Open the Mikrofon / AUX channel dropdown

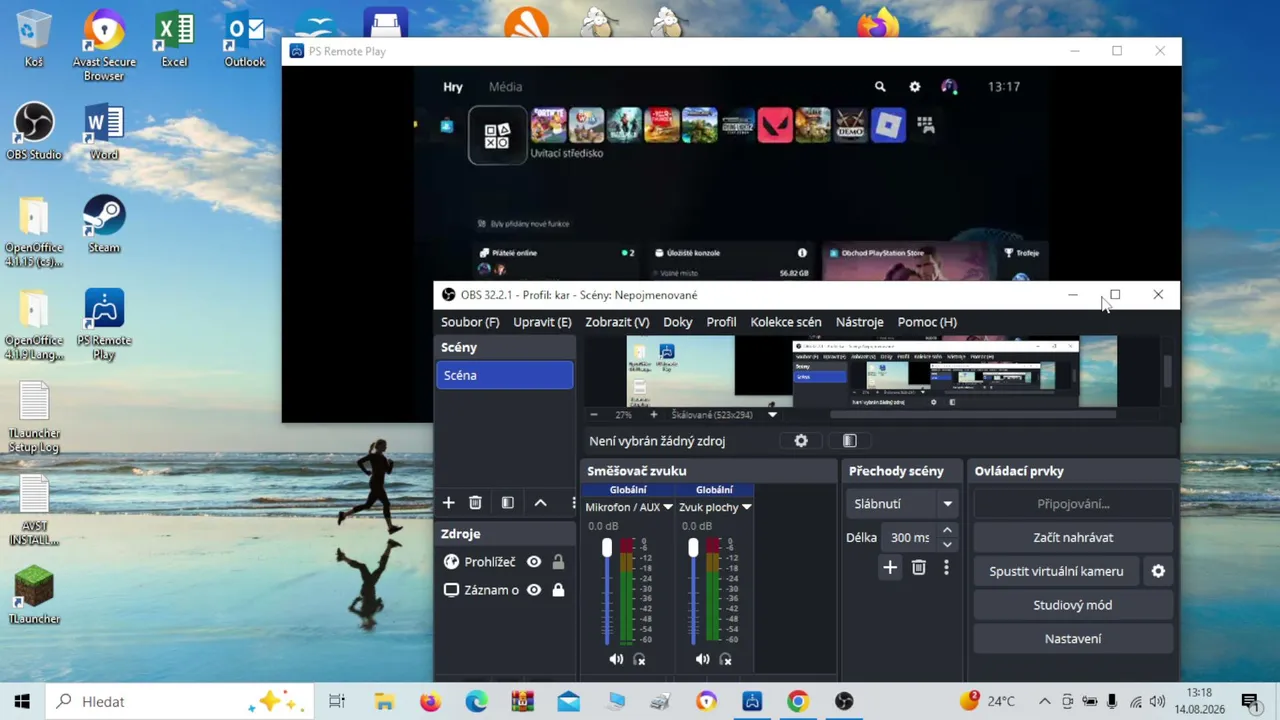668,507
